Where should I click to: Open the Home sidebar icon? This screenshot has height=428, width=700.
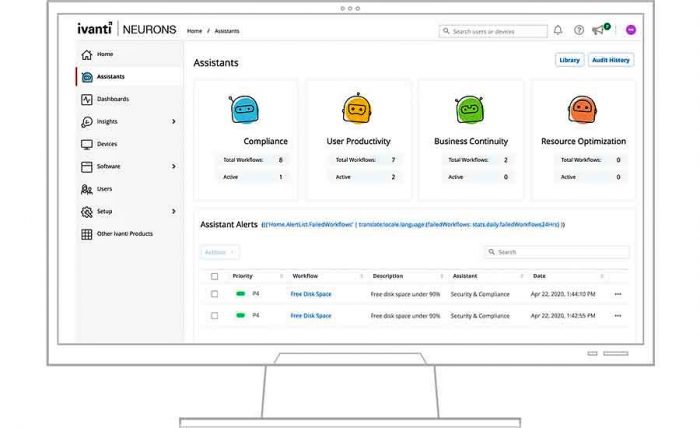tap(87, 54)
